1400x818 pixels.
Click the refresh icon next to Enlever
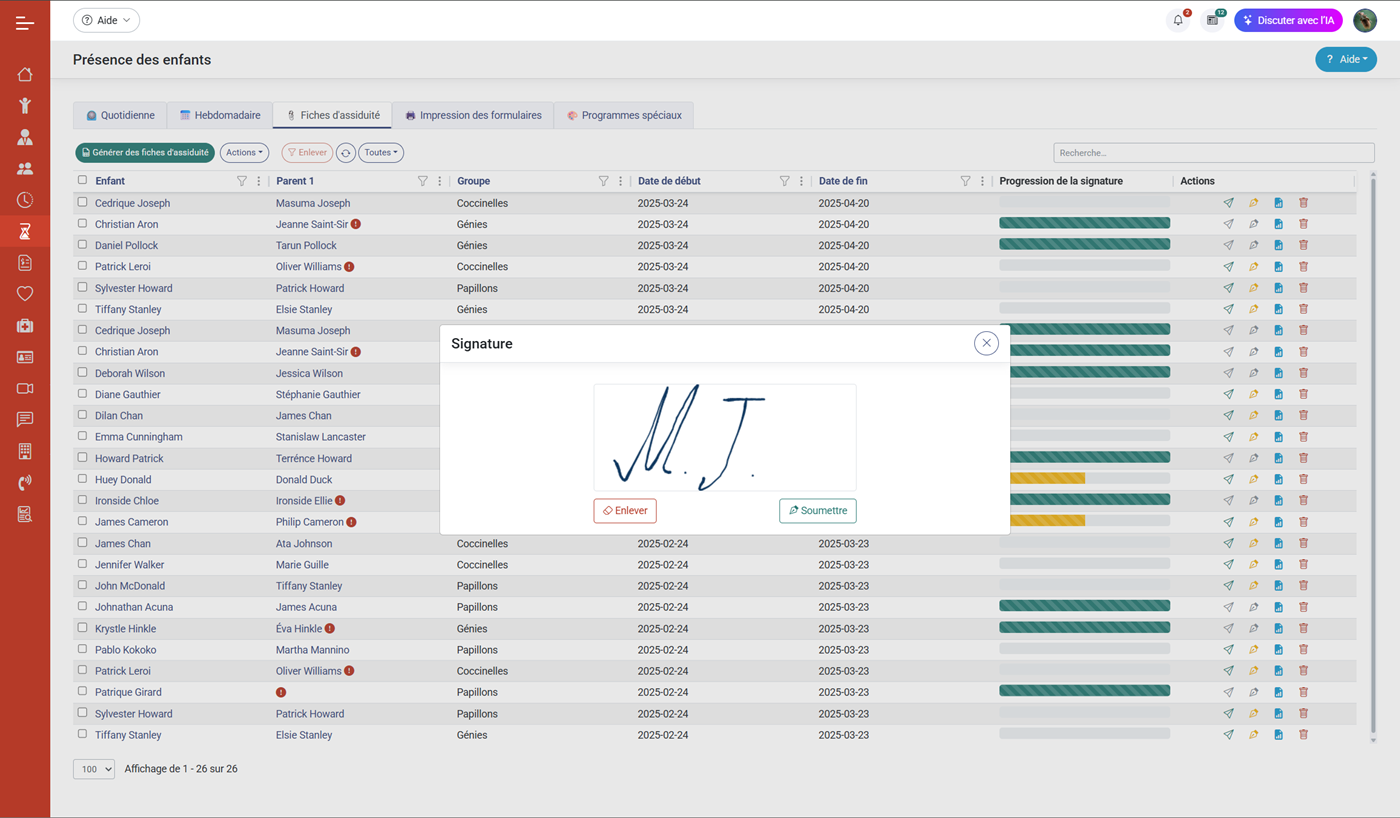tap(345, 153)
